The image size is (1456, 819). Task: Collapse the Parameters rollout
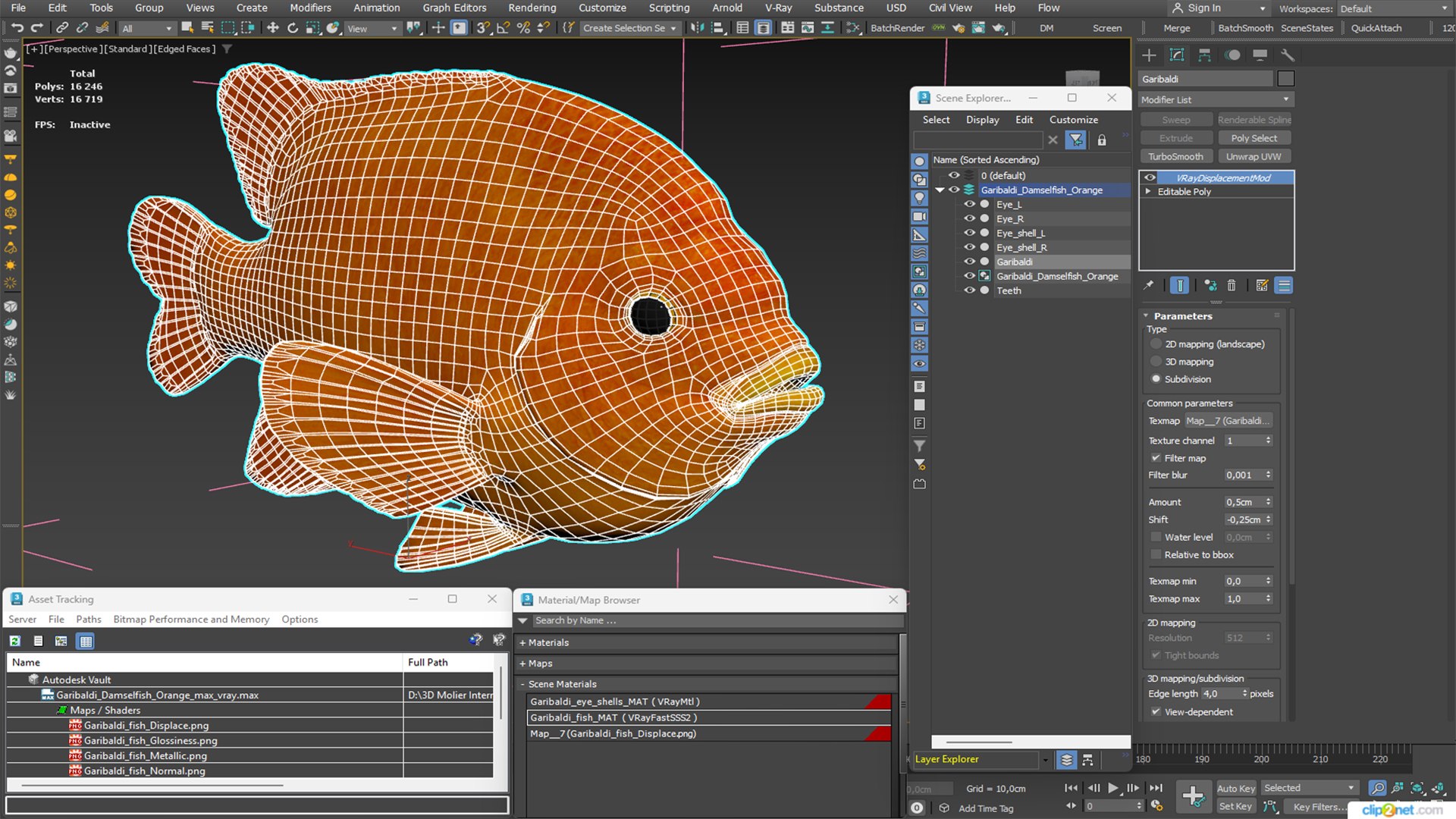[1146, 316]
